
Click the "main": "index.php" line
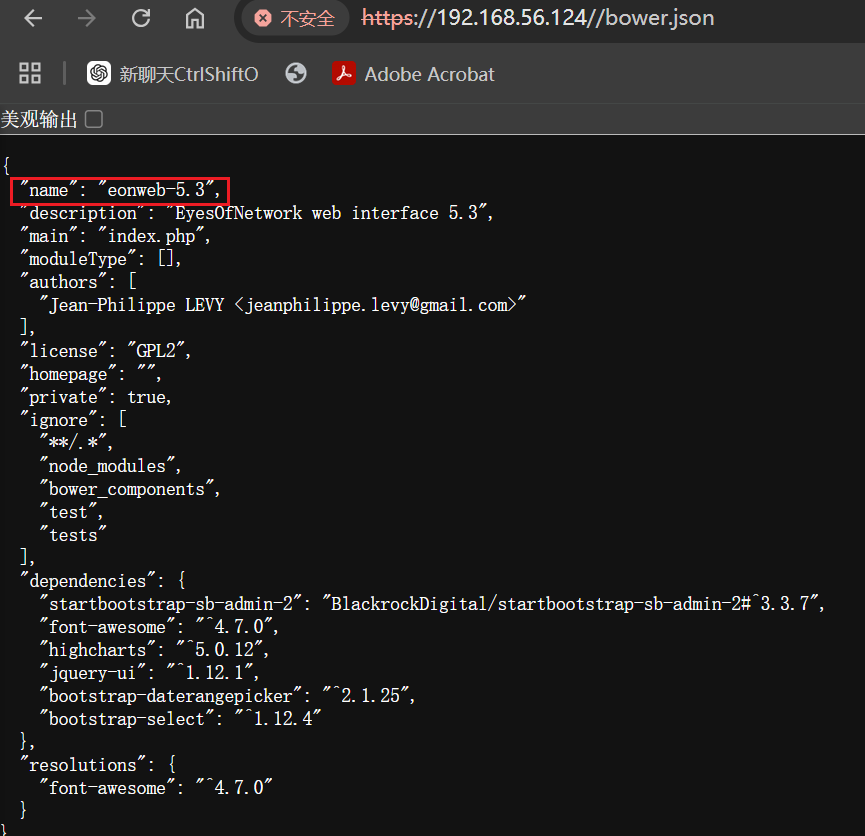[x=115, y=236]
